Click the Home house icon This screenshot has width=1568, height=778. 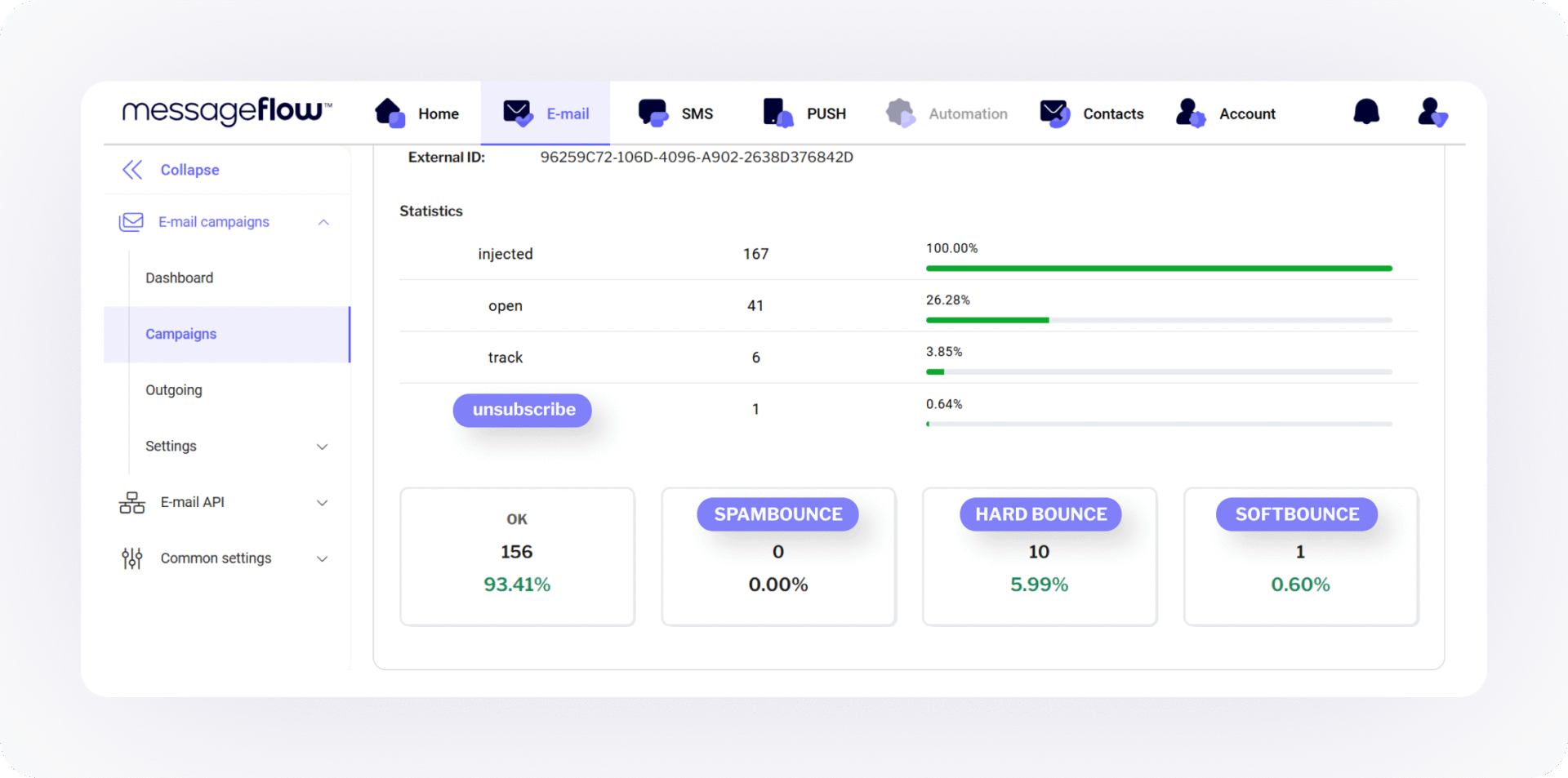pyautogui.click(x=390, y=113)
